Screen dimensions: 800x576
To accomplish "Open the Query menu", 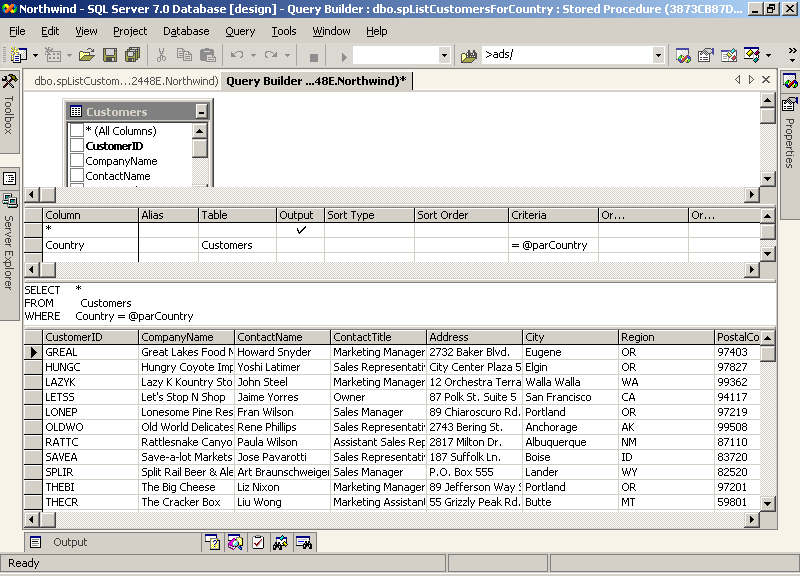I will coord(240,31).
